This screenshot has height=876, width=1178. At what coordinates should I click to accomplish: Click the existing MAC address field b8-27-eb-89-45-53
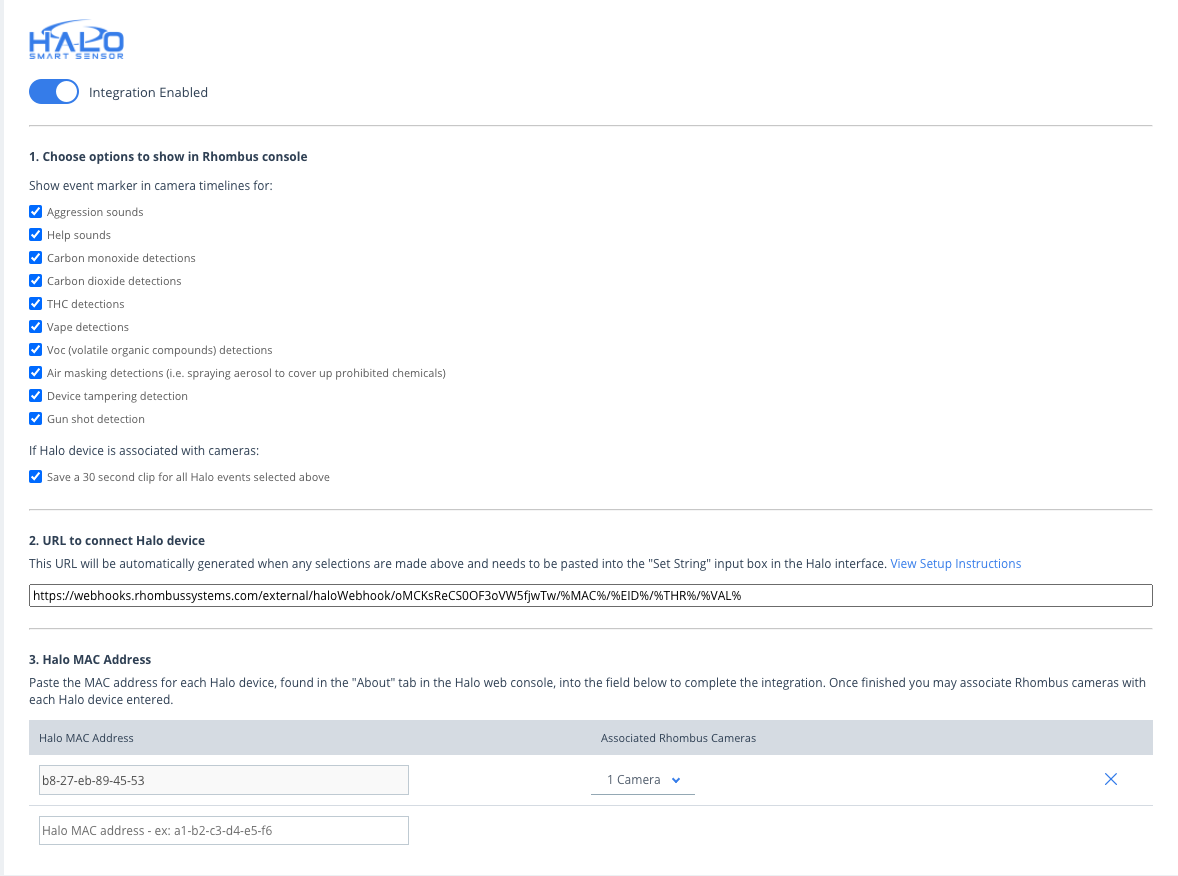click(x=224, y=780)
